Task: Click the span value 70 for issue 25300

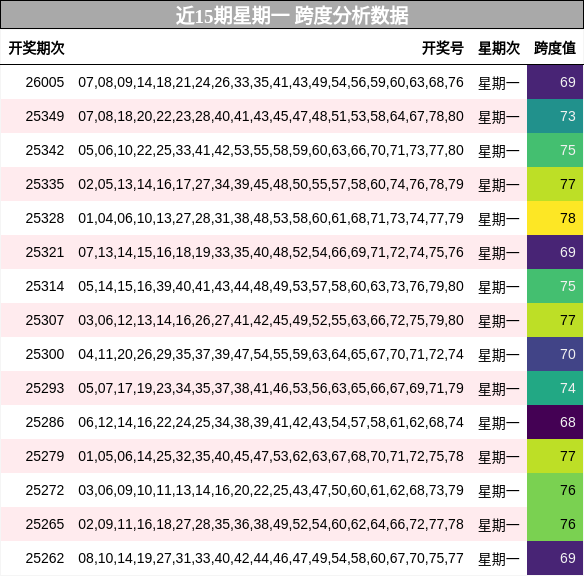Action: [555, 354]
